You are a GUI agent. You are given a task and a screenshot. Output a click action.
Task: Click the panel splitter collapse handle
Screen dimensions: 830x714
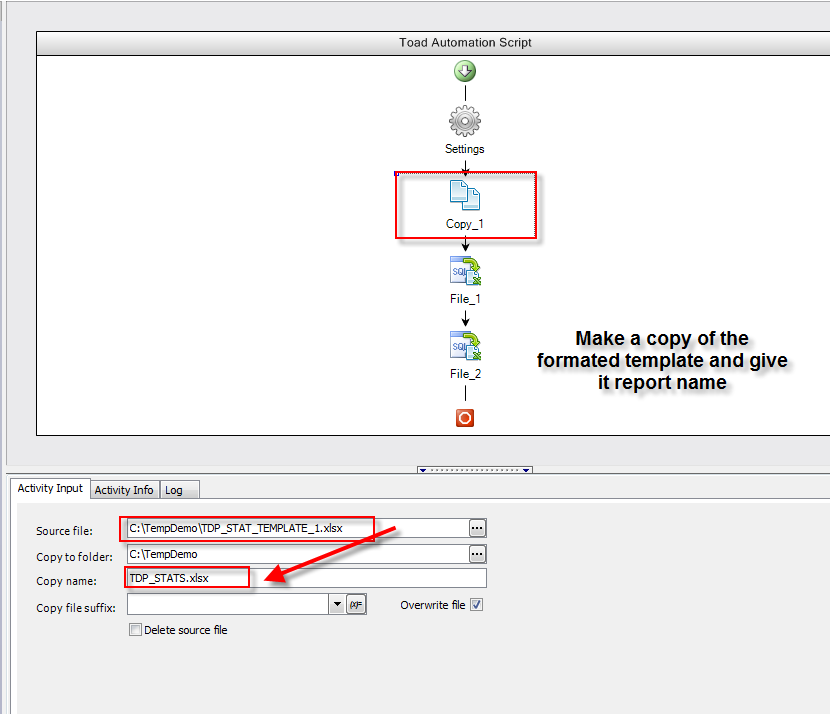(475, 469)
